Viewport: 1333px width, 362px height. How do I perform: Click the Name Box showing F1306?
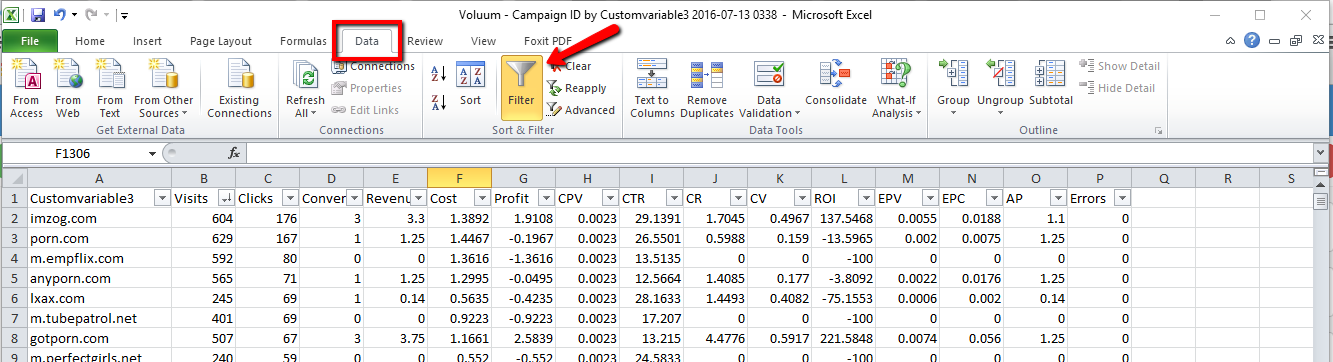click(x=74, y=153)
